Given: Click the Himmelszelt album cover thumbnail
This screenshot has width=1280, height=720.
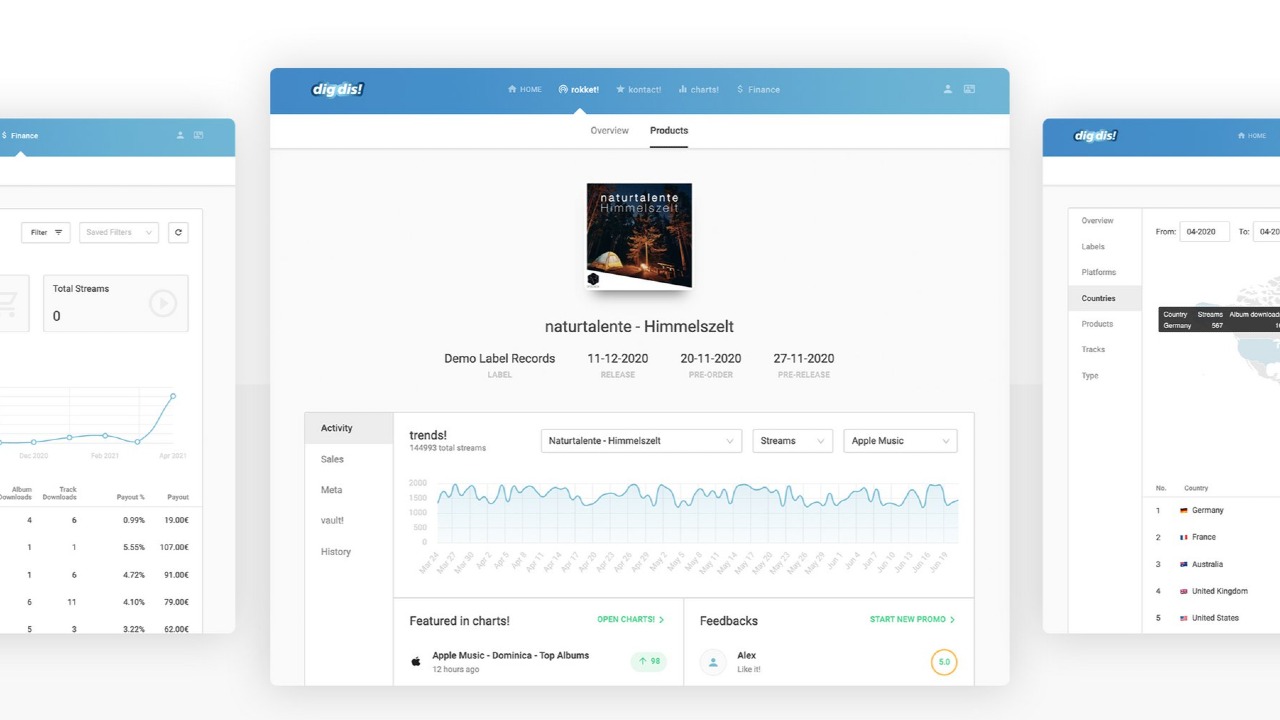Looking at the screenshot, I should [x=639, y=237].
